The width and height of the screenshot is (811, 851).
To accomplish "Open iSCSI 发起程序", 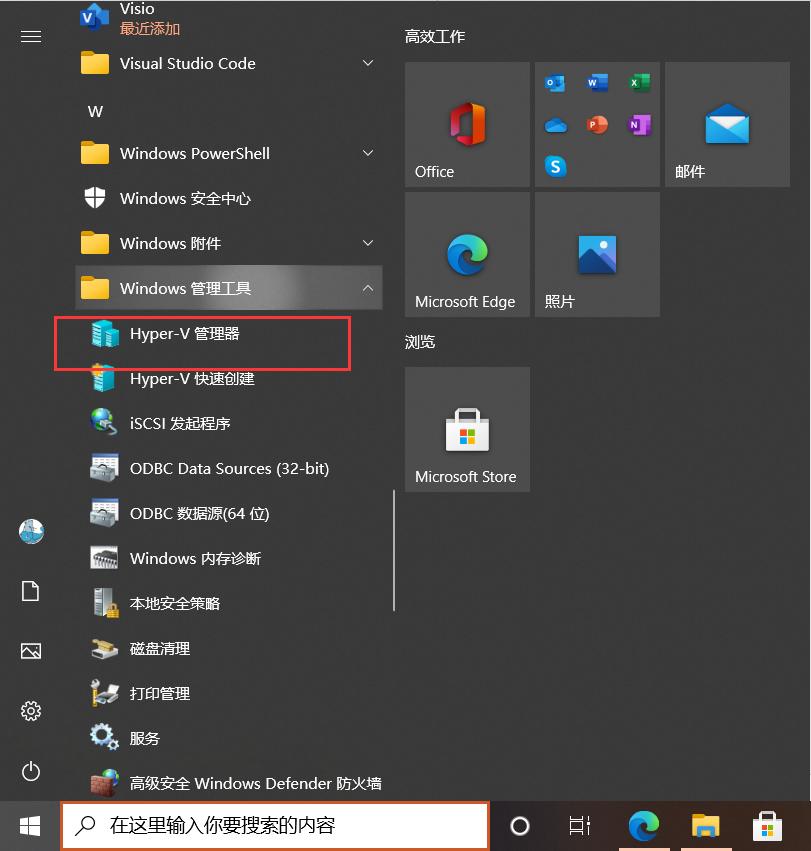I will pyautogui.click(x=180, y=423).
